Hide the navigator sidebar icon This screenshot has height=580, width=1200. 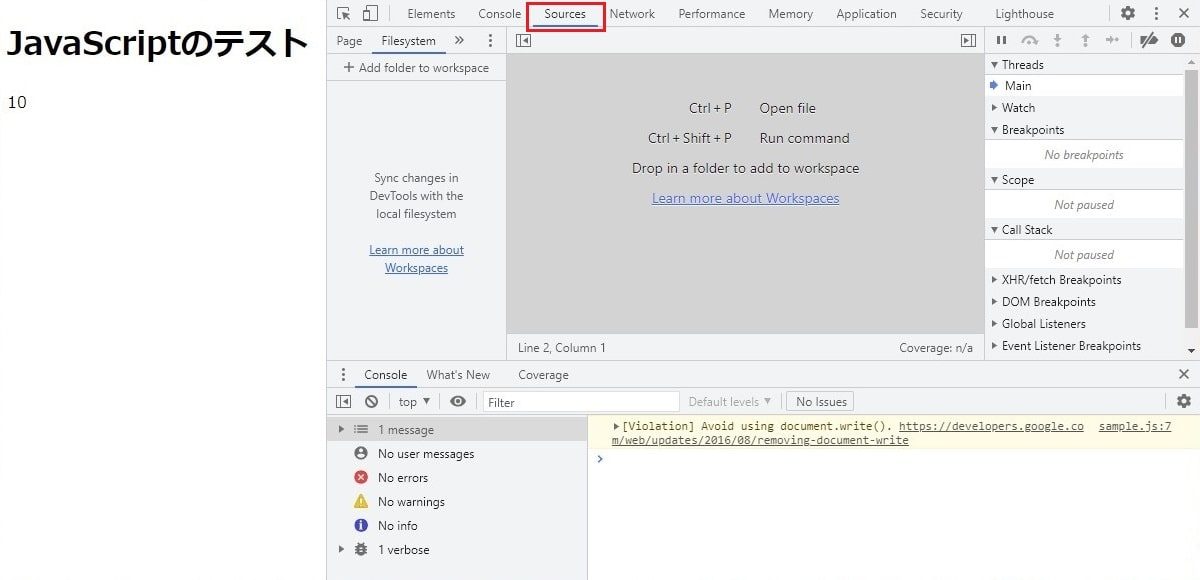click(523, 41)
